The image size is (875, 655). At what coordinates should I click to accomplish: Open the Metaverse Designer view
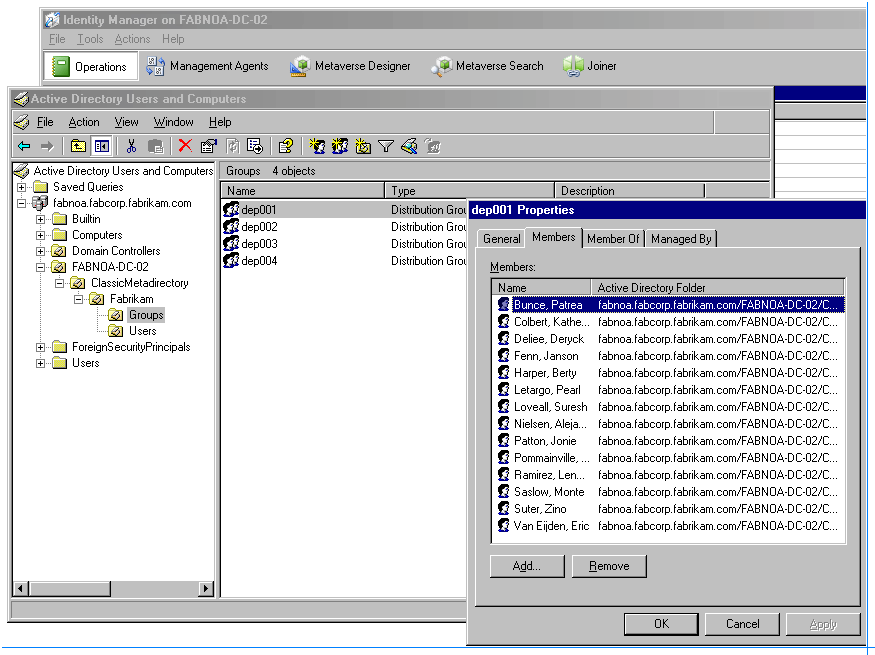click(351, 66)
